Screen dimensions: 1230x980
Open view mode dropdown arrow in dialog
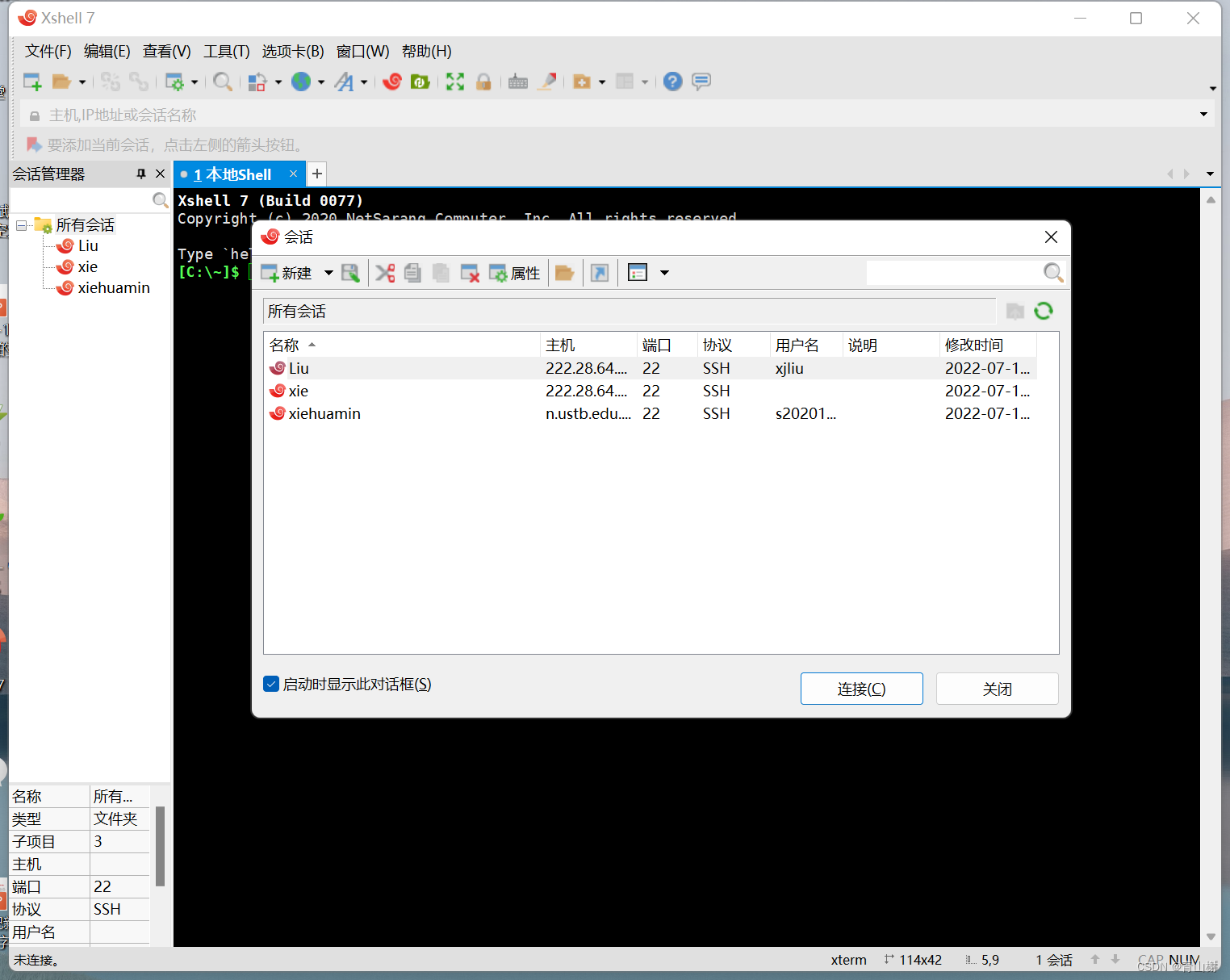[x=665, y=273]
